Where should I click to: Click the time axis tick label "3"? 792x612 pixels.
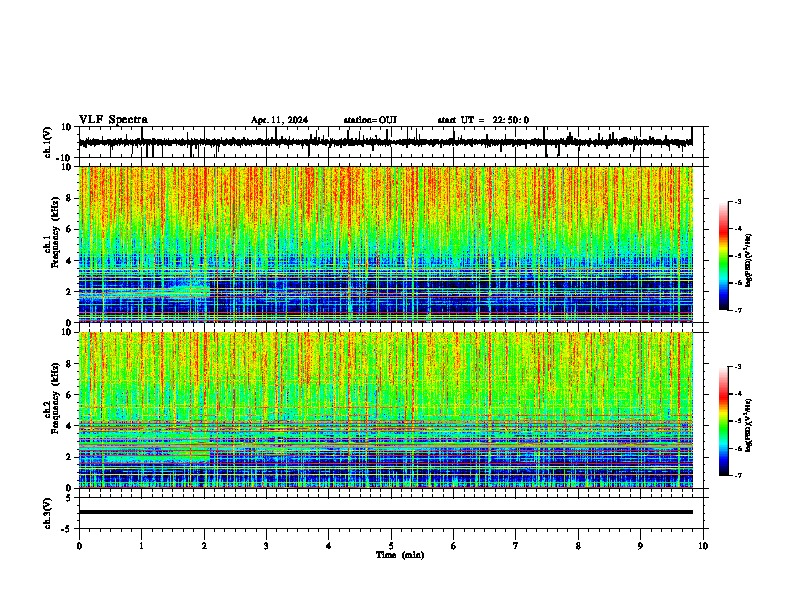coord(266,546)
